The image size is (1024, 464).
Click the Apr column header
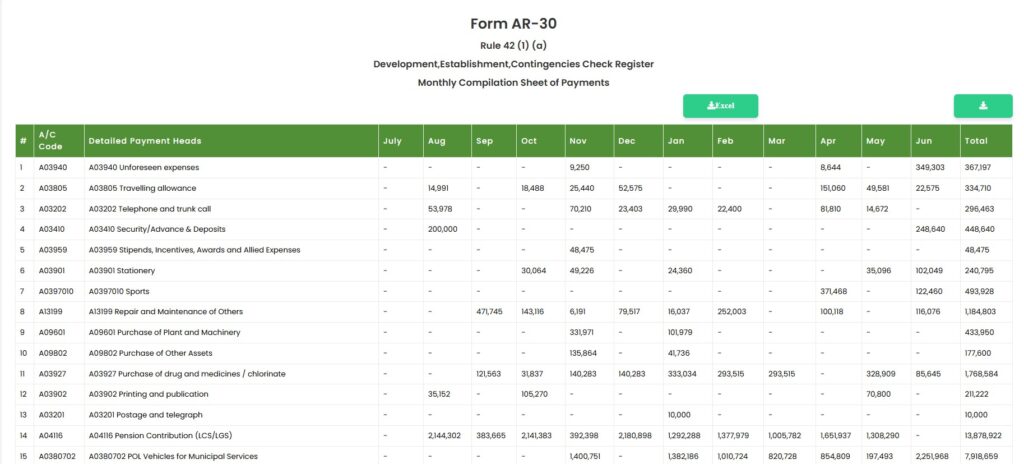(839, 141)
